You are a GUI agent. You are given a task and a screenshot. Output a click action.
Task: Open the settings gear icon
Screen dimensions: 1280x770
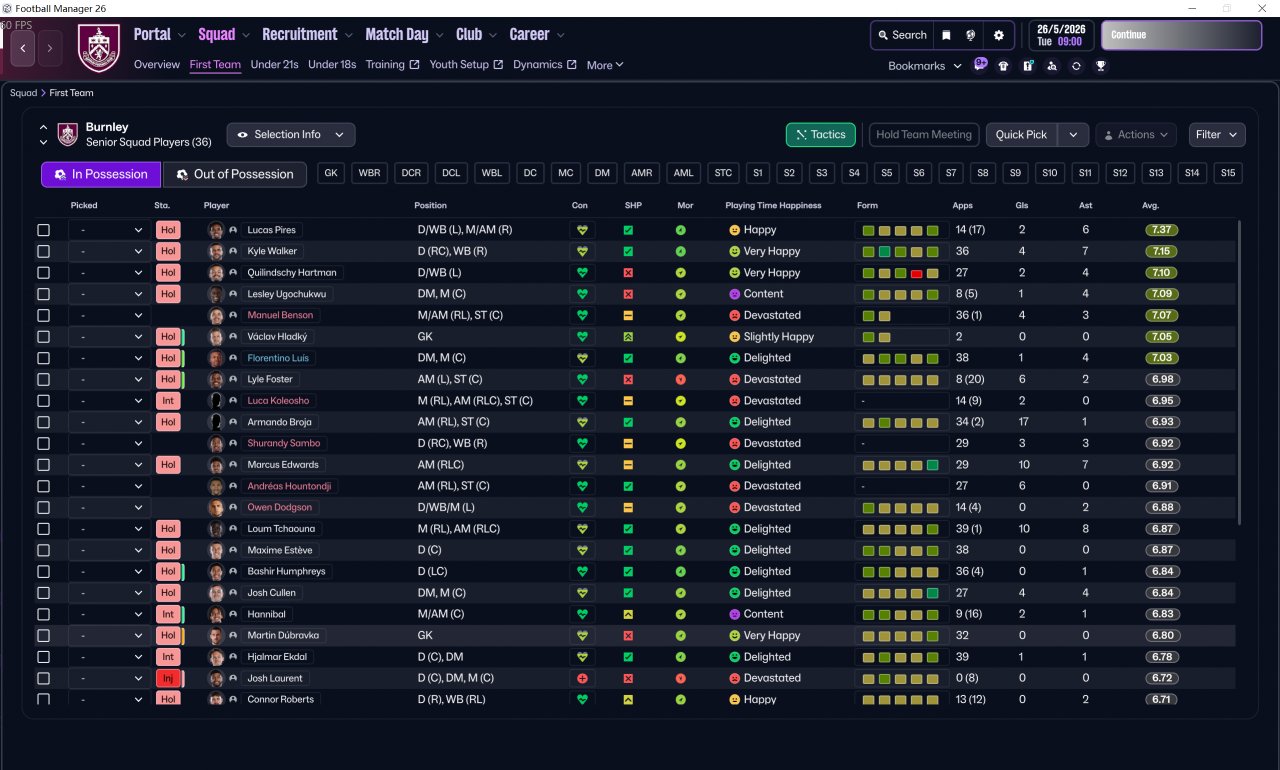pos(998,35)
